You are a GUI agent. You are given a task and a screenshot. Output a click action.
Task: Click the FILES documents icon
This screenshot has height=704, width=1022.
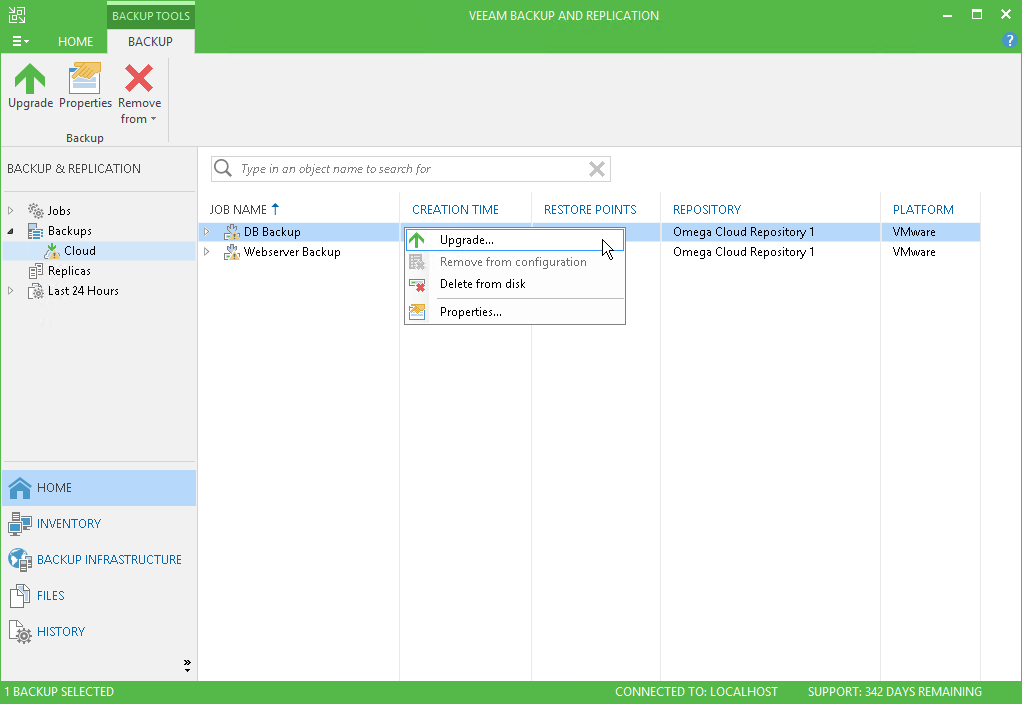coord(20,595)
